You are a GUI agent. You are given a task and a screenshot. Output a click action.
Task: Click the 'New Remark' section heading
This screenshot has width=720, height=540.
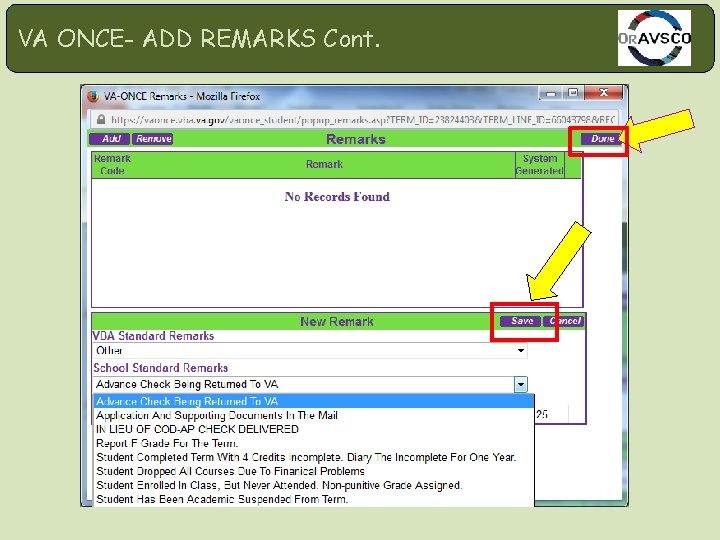337,321
